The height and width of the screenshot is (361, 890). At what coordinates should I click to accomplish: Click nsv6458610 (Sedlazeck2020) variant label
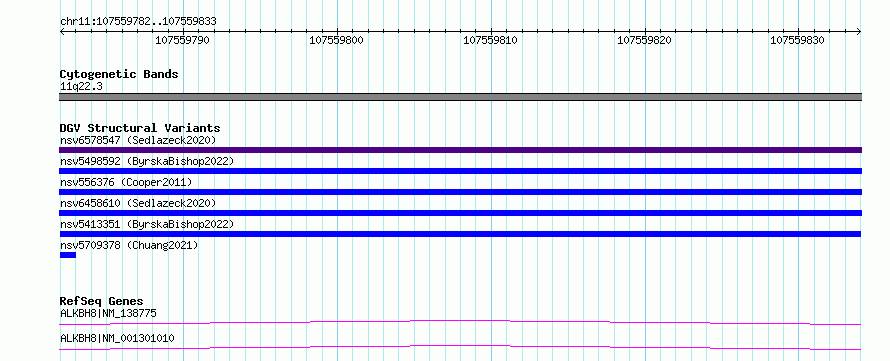click(x=138, y=203)
